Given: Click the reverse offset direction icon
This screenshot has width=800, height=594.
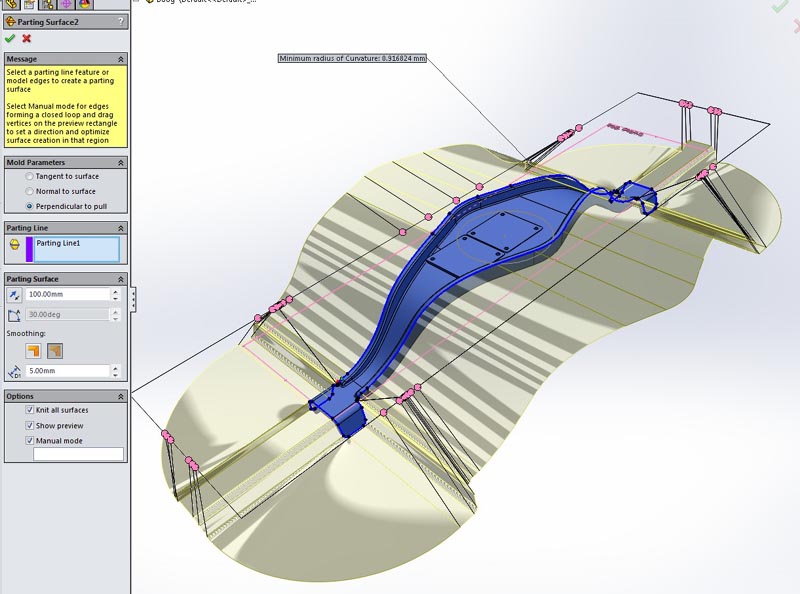Looking at the screenshot, I should click(x=14, y=294).
